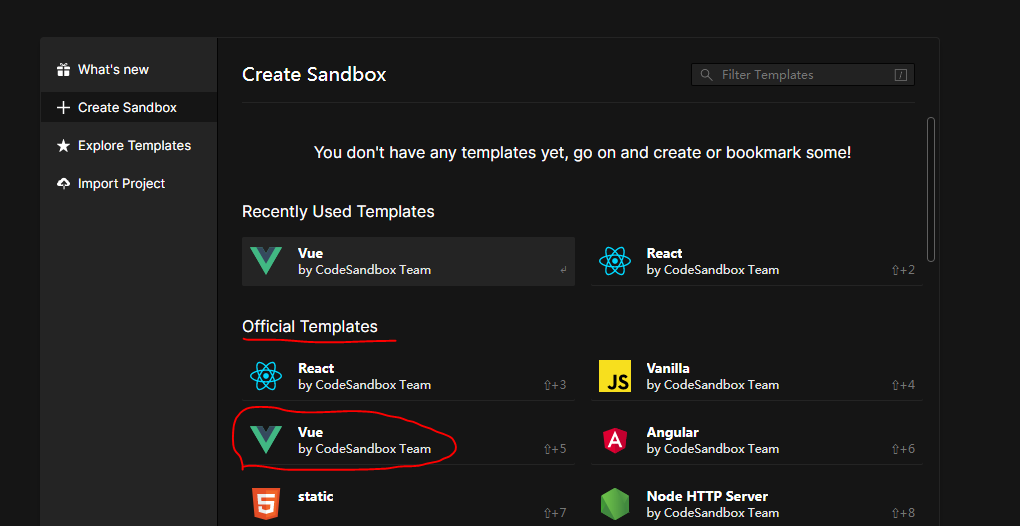Click the React logo under Official Templates

[x=266, y=376]
